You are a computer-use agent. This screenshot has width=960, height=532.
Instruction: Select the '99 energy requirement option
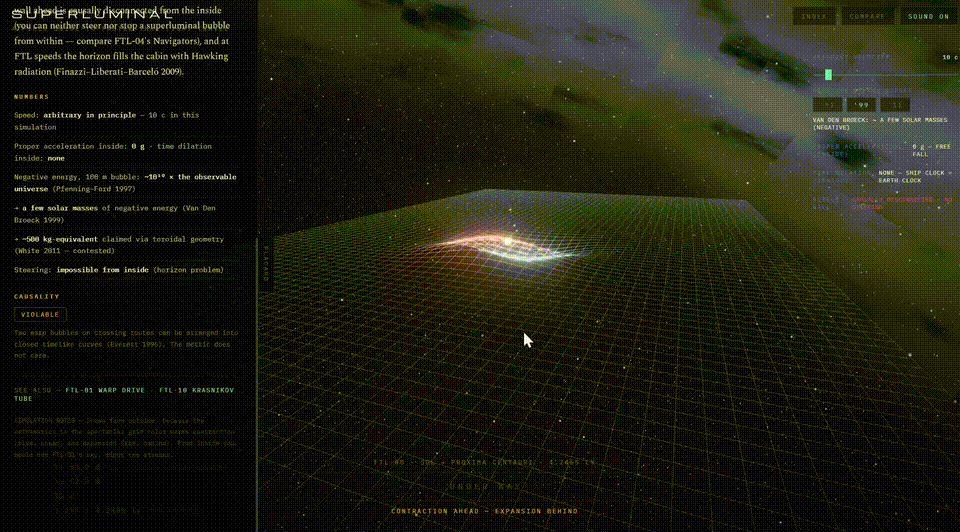pyautogui.click(x=861, y=105)
